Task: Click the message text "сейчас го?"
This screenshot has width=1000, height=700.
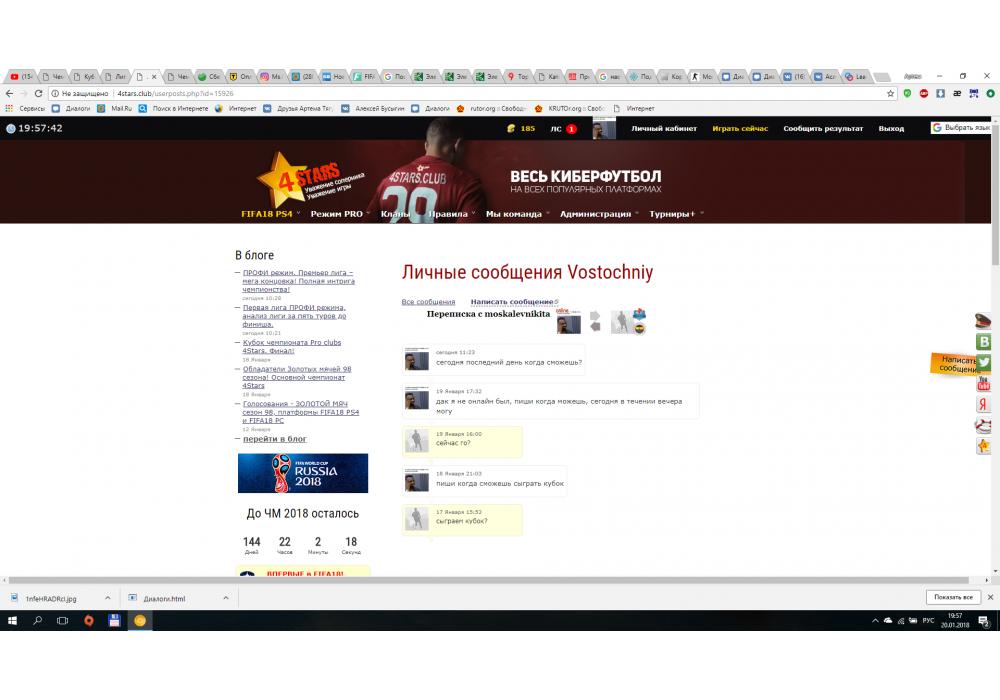Action: (453, 443)
